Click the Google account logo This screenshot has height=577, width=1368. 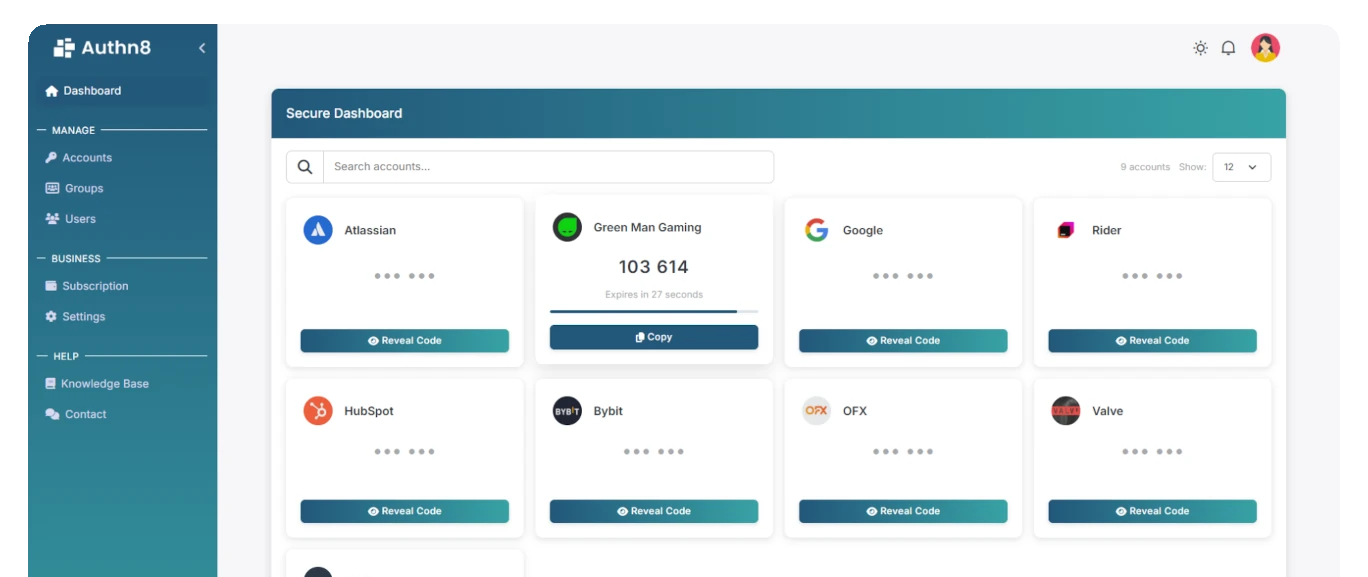pos(815,229)
